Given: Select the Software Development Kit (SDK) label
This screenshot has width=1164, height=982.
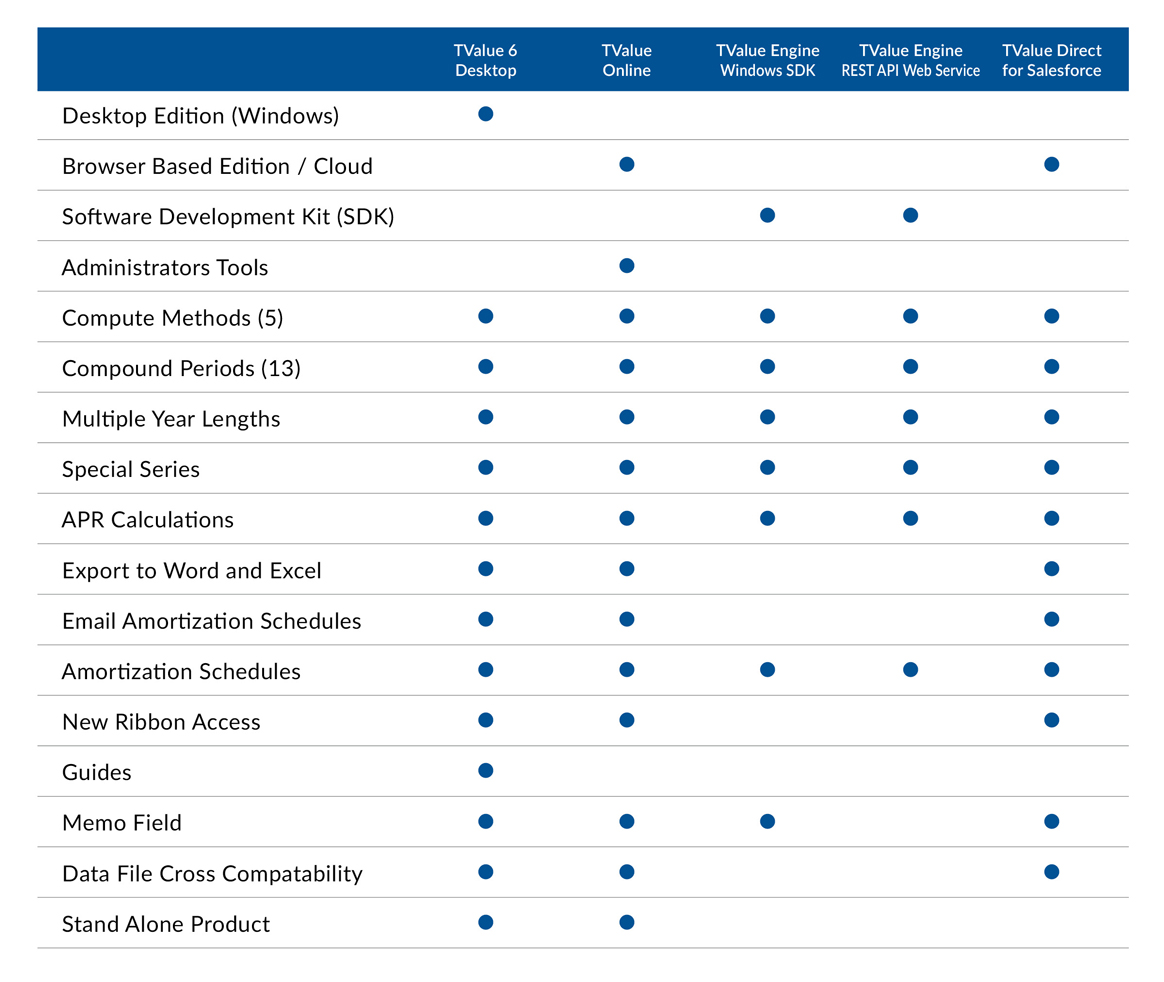Looking at the screenshot, I should (x=228, y=217).
